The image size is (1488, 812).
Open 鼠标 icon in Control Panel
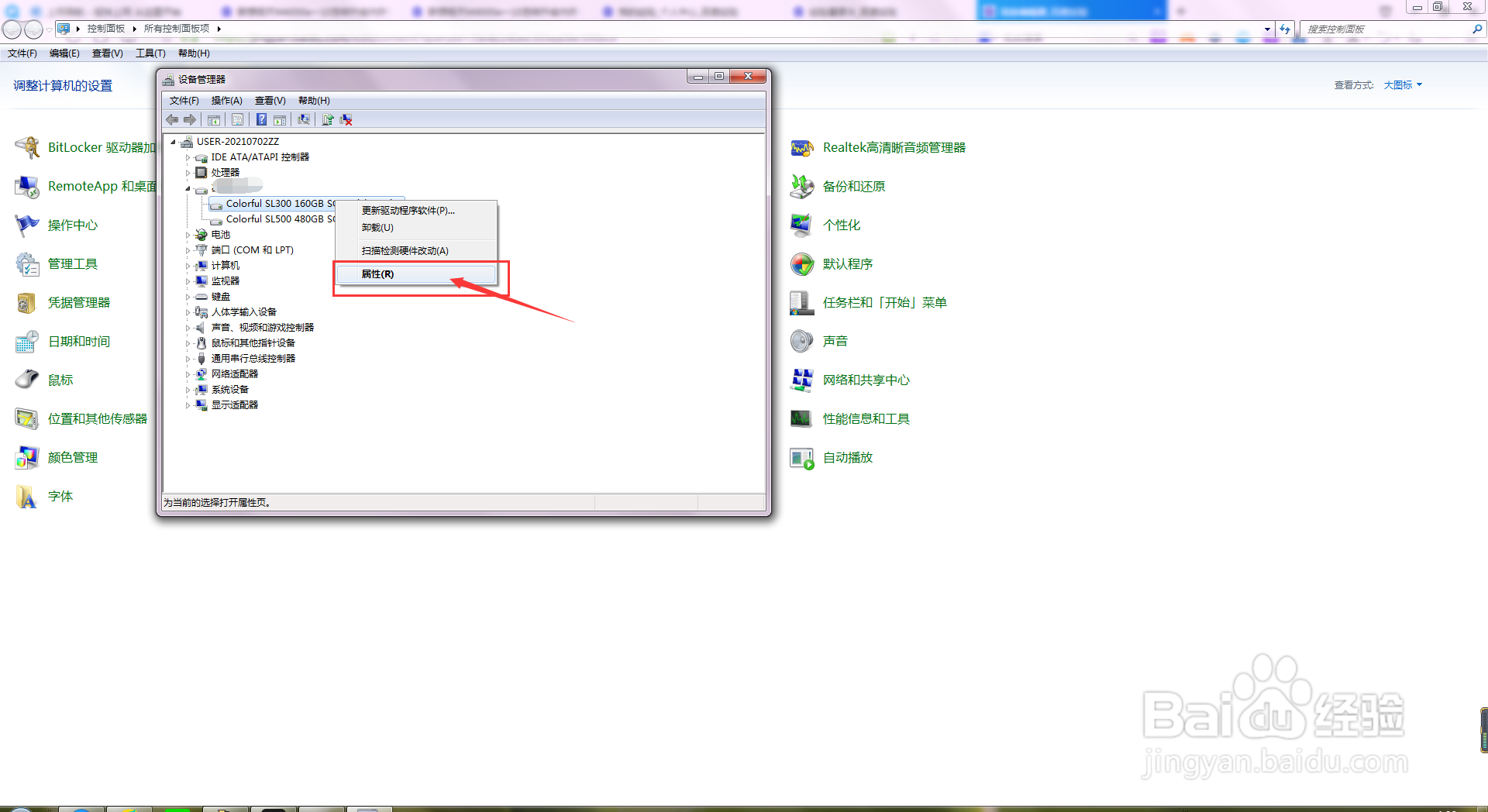point(28,380)
